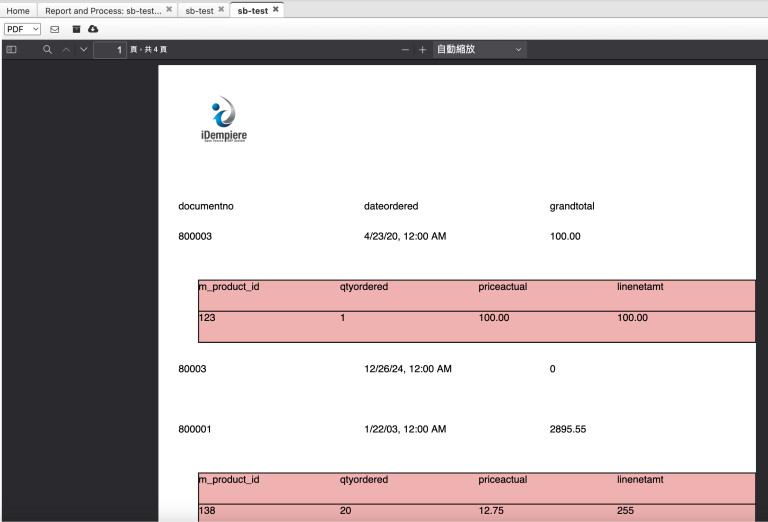Click grand total 2895.55
The height and width of the screenshot is (522, 768).
568,429
